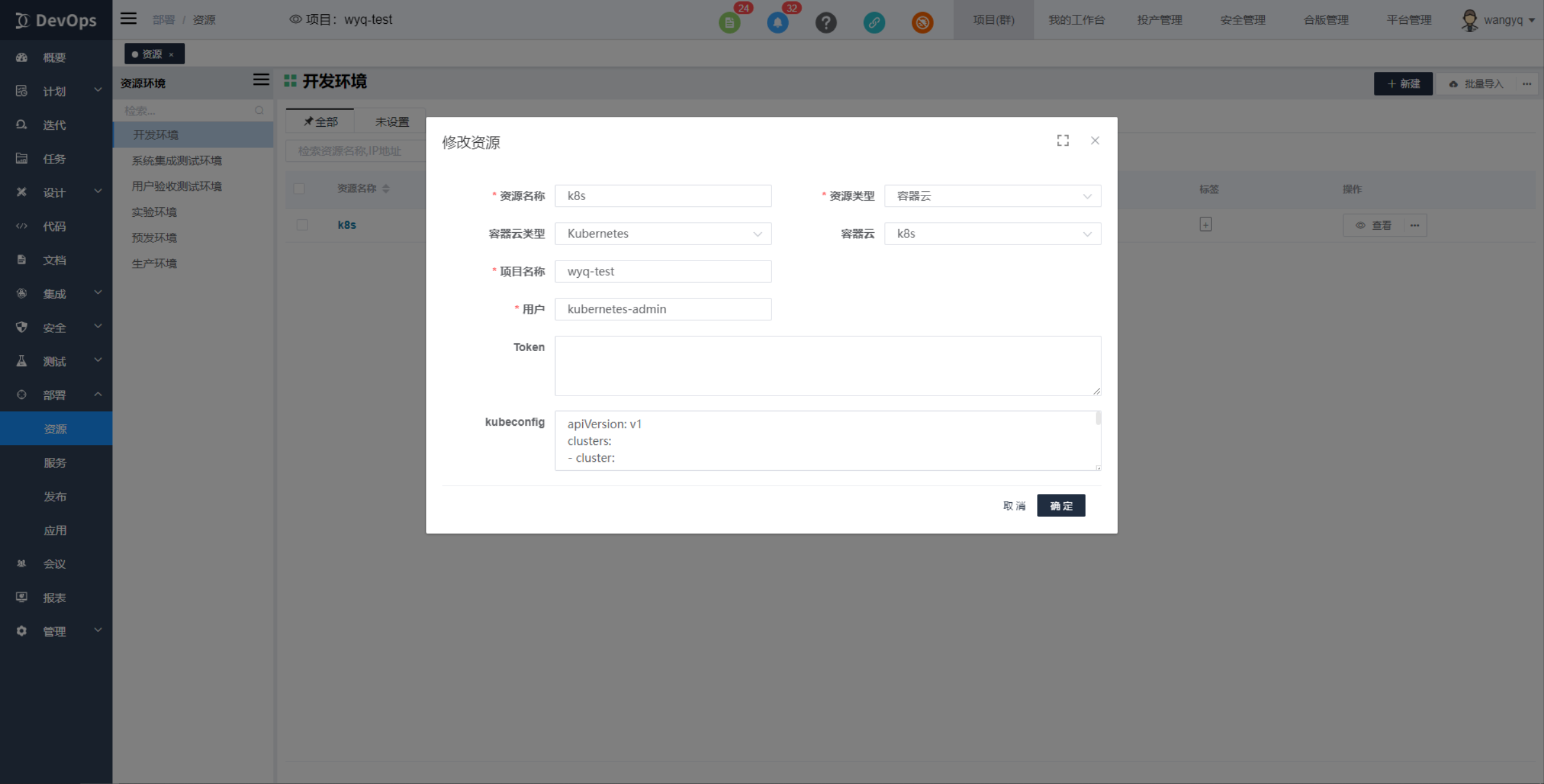This screenshot has height=784, width=1544.
Task: Click the 查看 eye icon for the k8s resource
Action: coord(1361,225)
